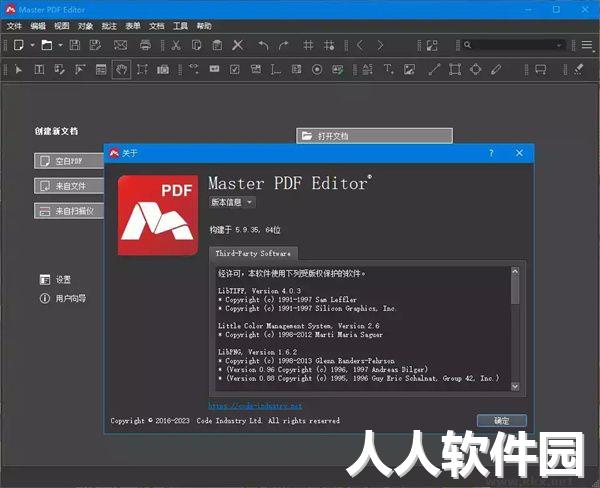Click the Undo arrow icon
Image resolution: width=600 pixels, height=488 pixels.
263,45
